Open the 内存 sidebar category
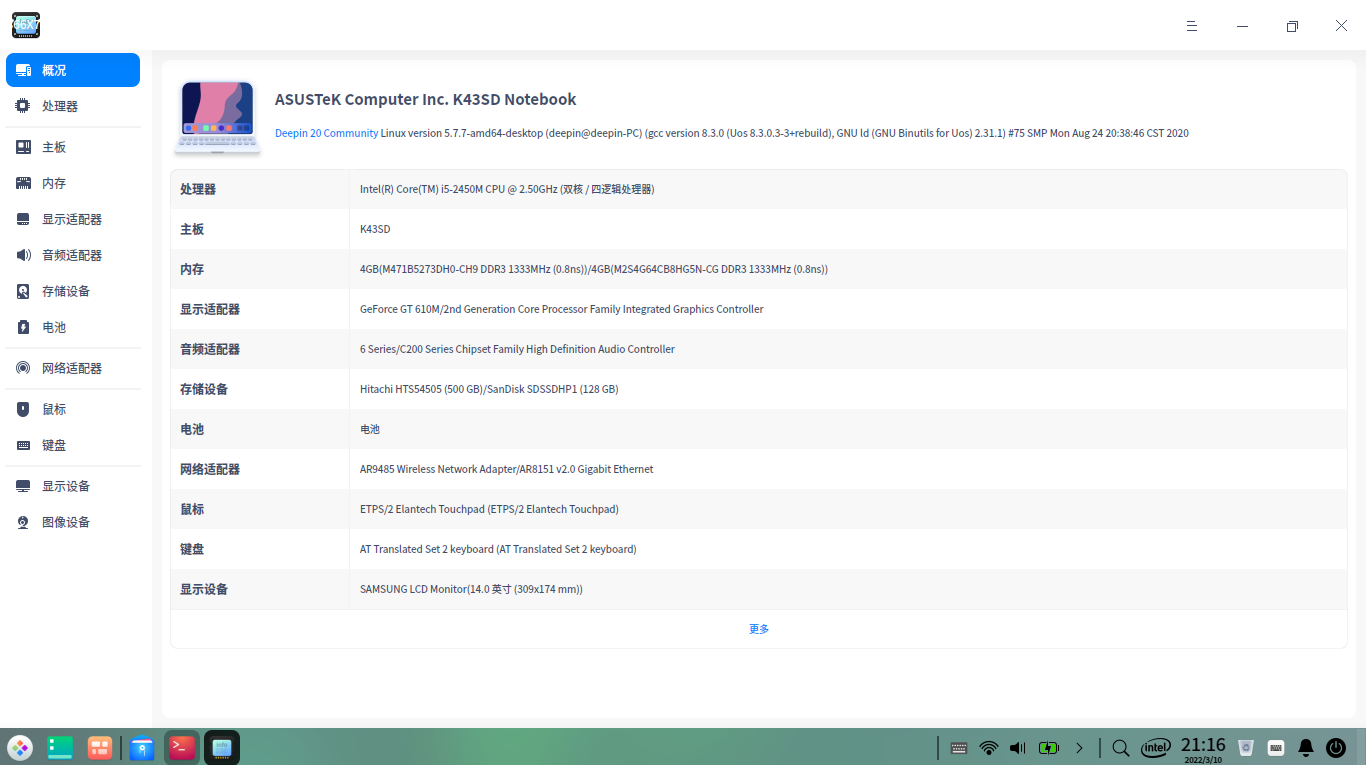Image resolution: width=1366 pixels, height=765 pixels. point(73,183)
